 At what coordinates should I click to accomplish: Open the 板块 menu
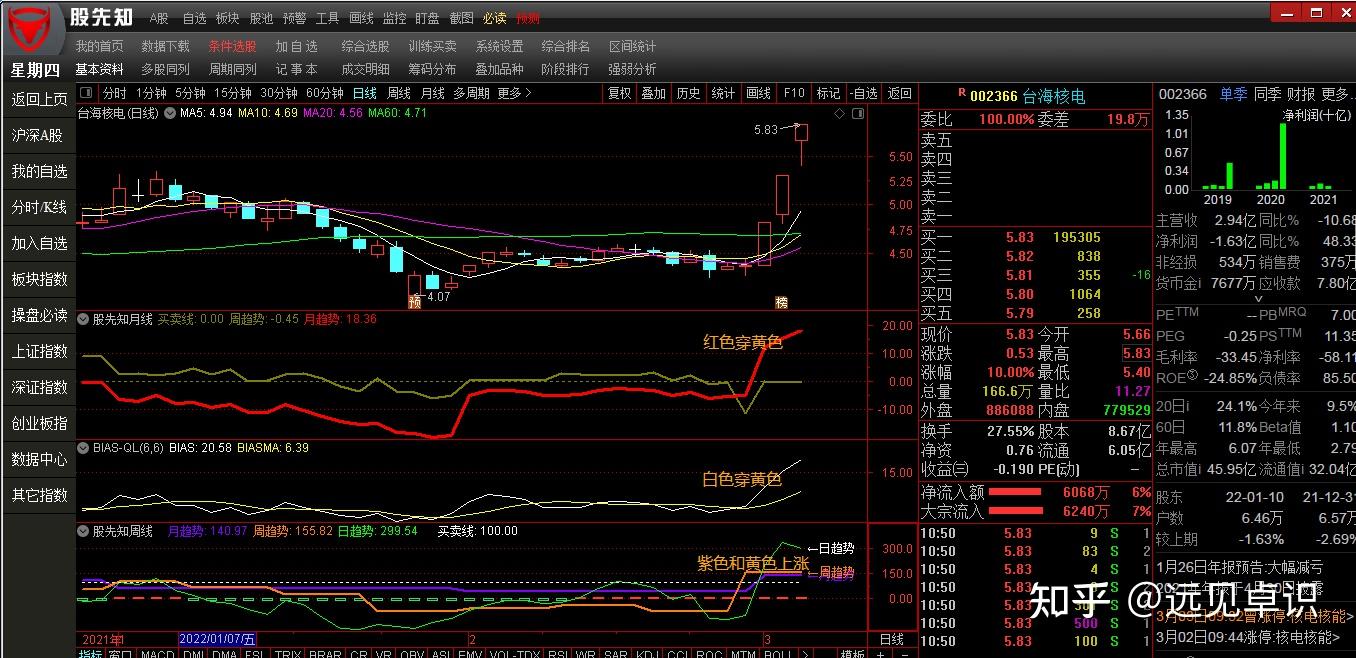227,18
